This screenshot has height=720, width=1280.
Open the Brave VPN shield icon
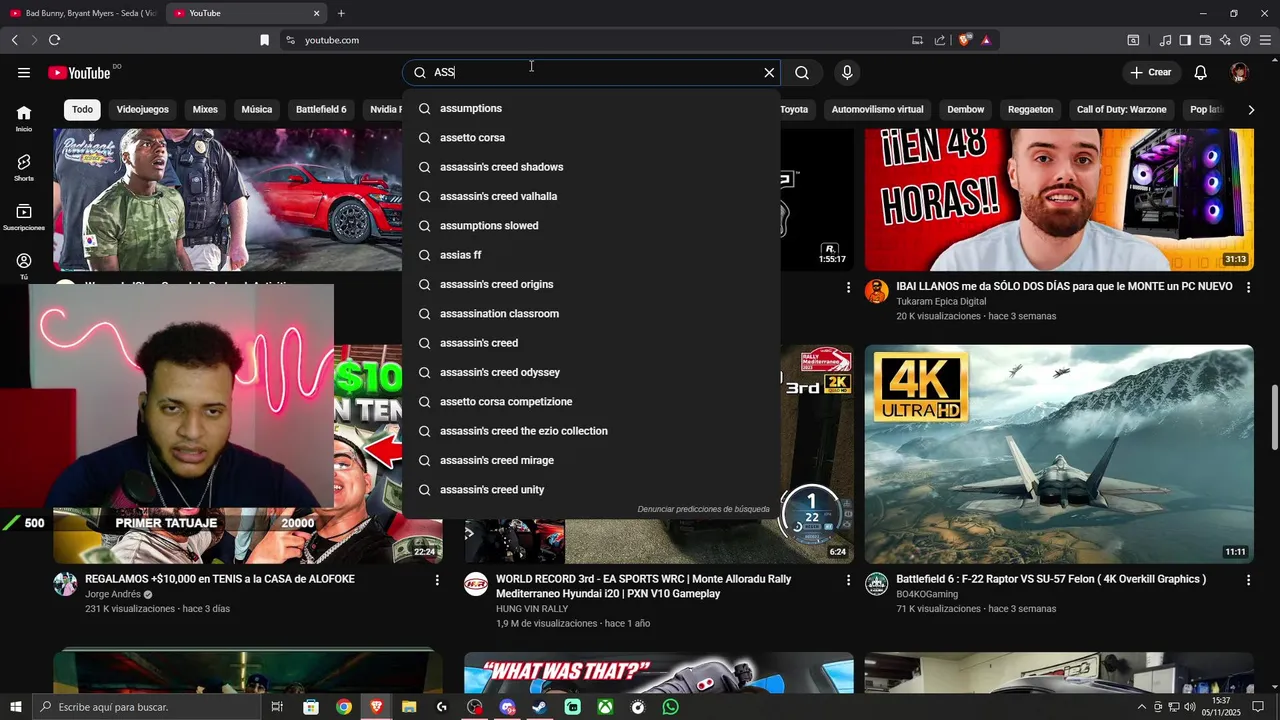1245,40
